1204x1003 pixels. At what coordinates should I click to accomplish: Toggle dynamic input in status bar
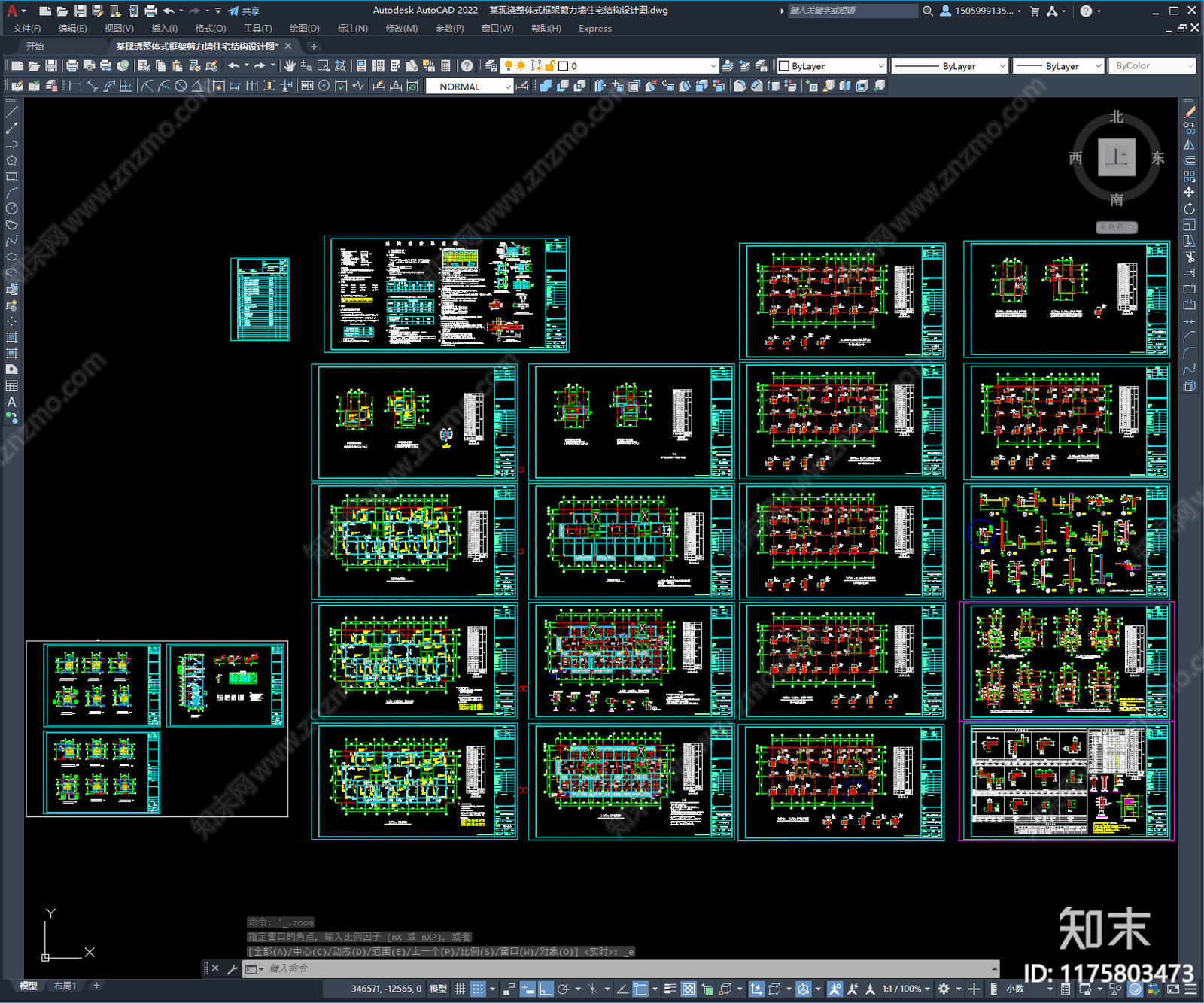[528, 989]
